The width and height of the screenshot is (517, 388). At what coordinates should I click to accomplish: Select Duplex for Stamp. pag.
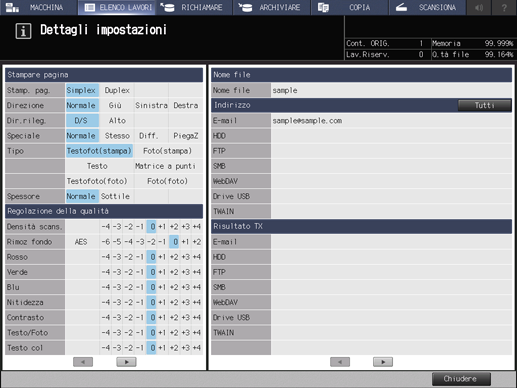point(117,90)
